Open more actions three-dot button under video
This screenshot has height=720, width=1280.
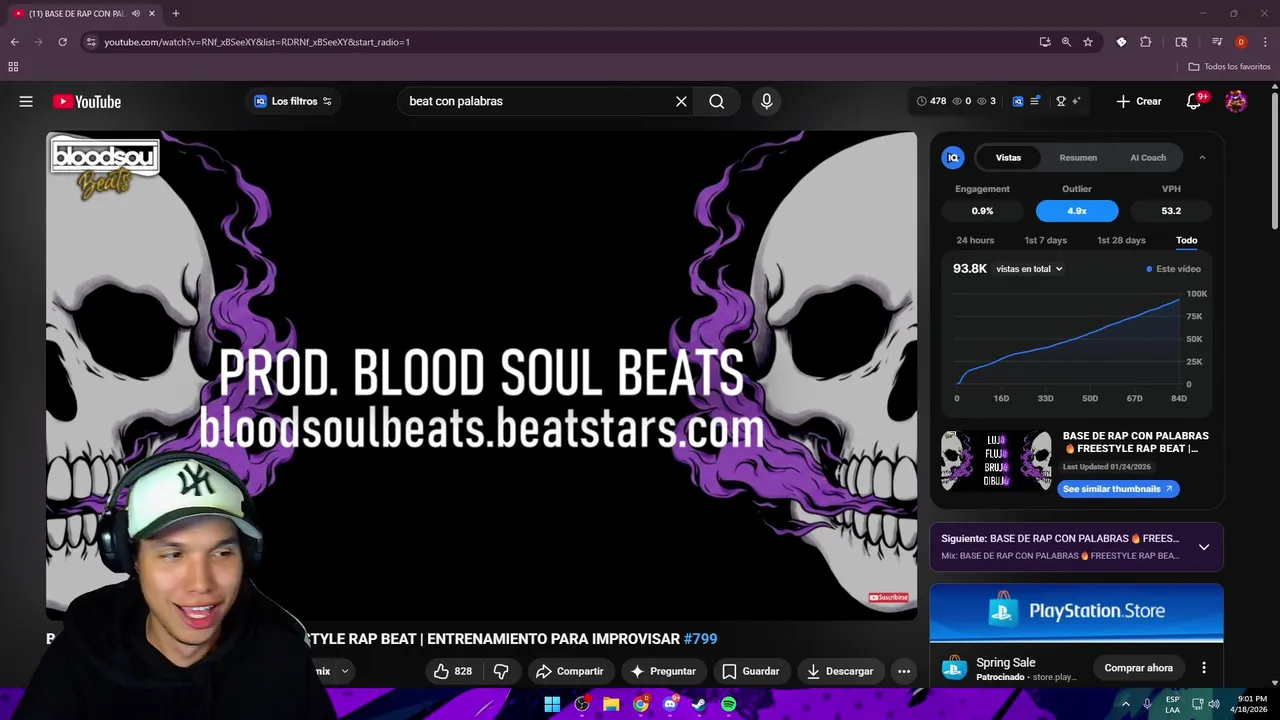click(904, 671)
